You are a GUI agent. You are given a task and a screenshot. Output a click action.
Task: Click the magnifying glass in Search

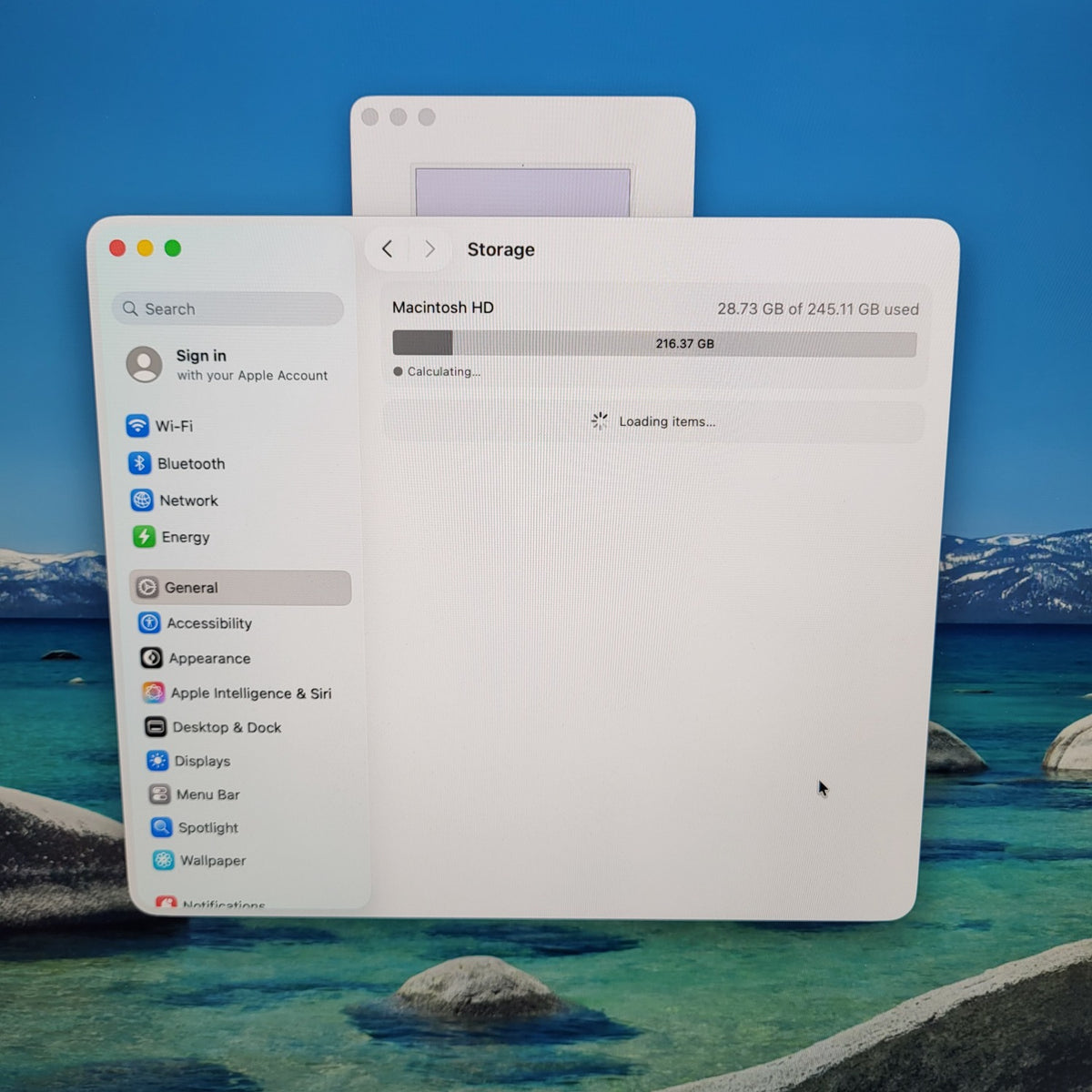click(x=130, y=308)
